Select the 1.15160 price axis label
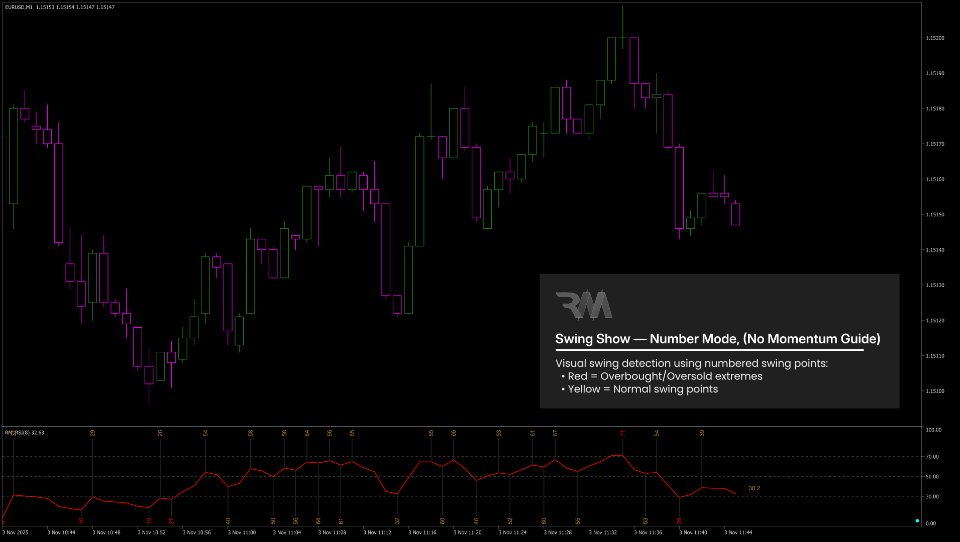The height and width of the screenshot is (542, 960). click(x=935, y=179)
